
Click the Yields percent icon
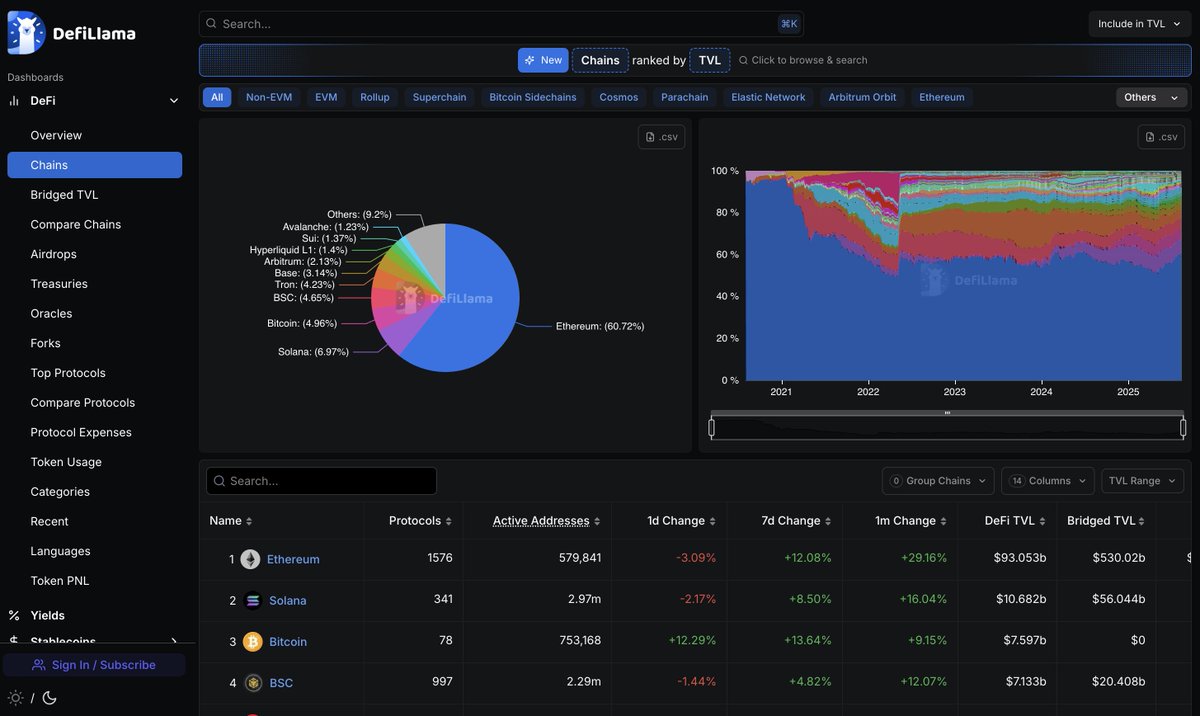14,615
